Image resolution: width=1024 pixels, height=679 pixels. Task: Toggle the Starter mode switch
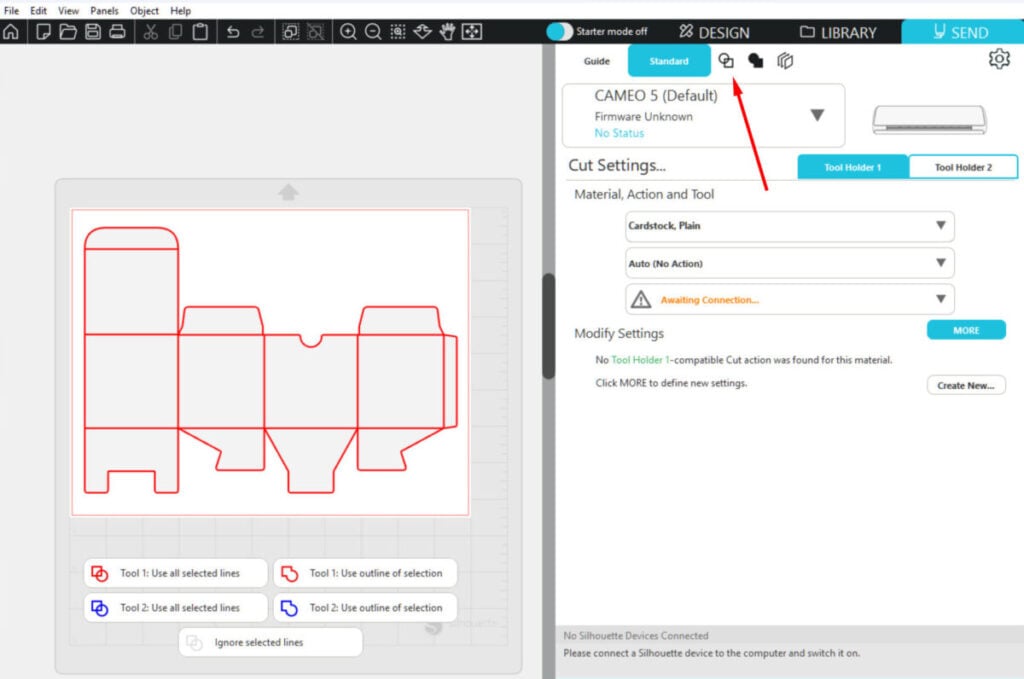[560, 32]
